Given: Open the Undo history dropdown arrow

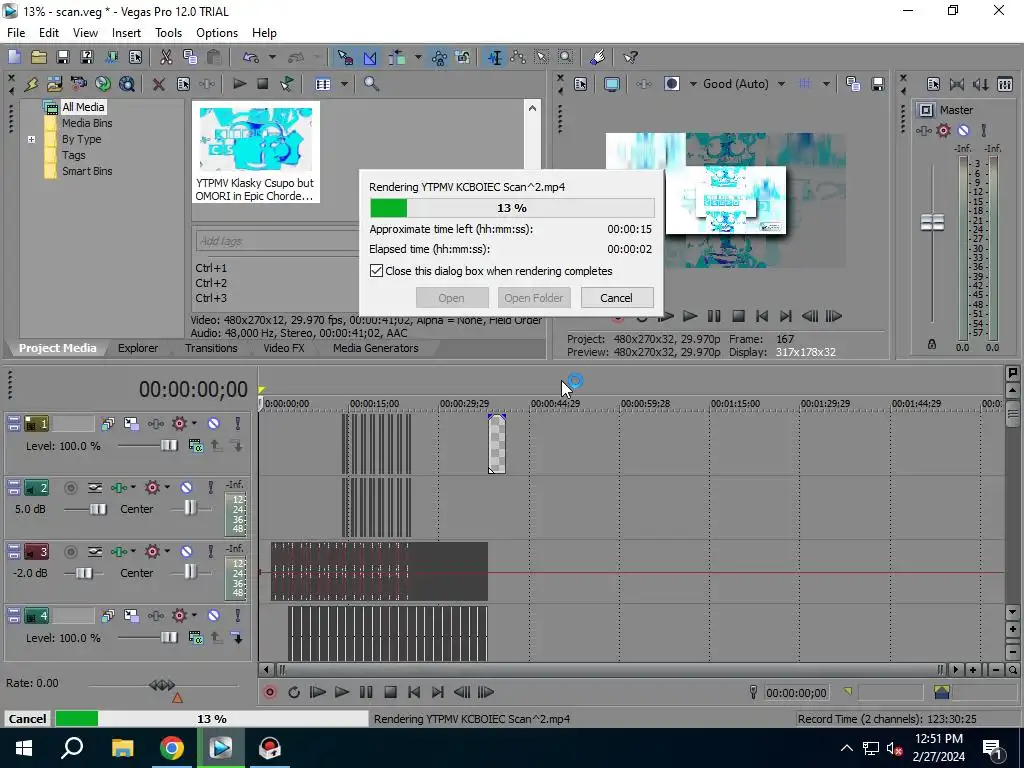Looking at the screenshot, I should (x=272, y=57).
